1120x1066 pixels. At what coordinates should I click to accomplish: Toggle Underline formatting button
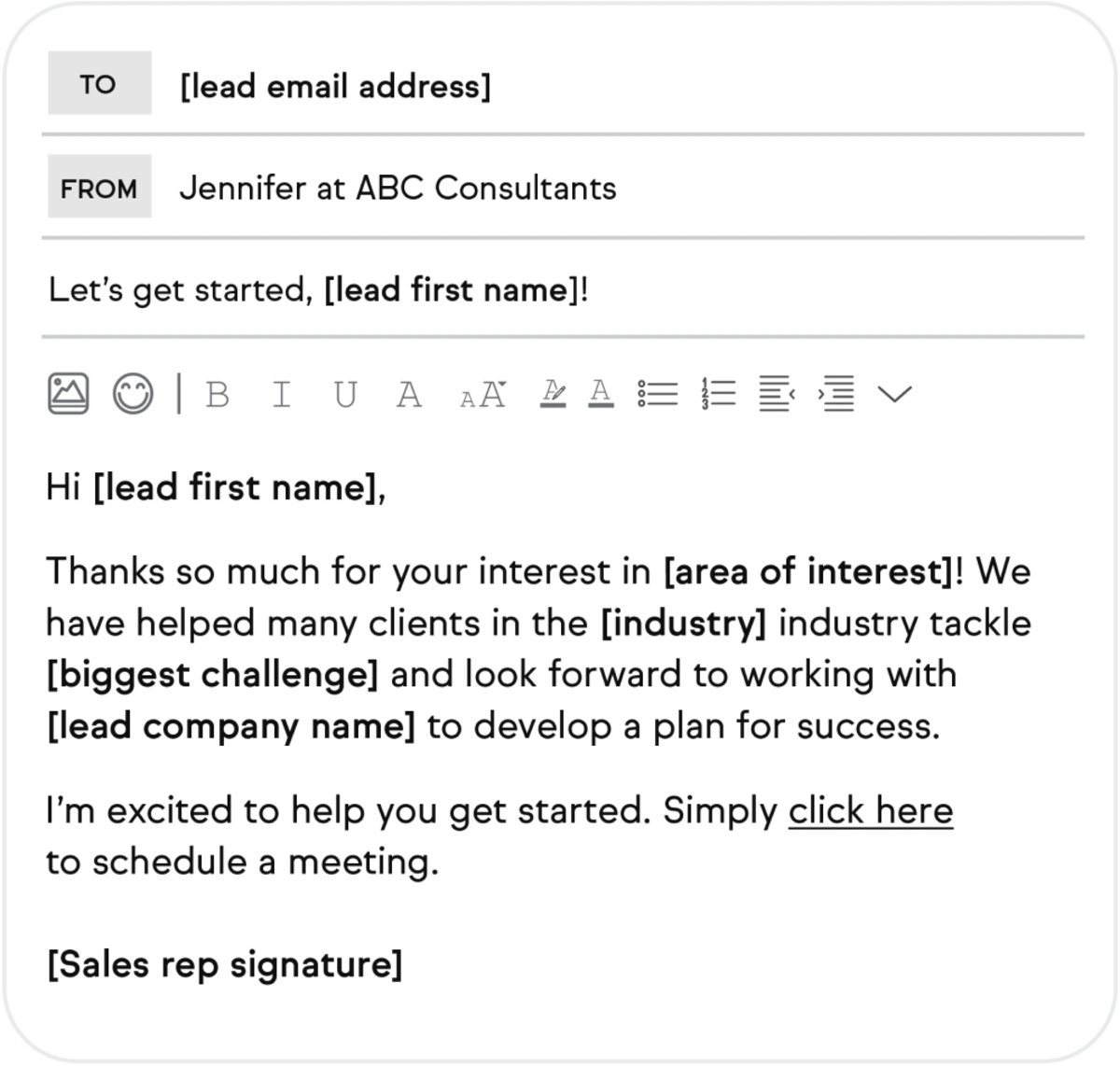pos(345,395)
